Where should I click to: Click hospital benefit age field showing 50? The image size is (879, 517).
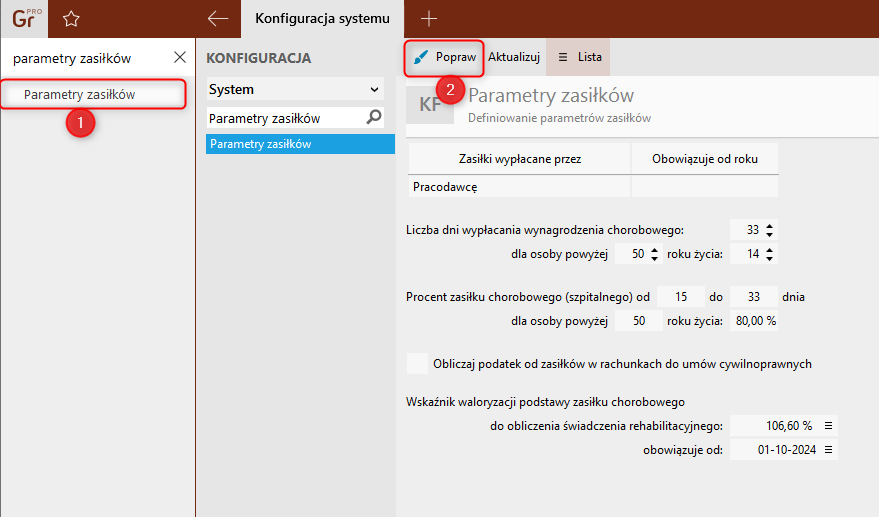pyautogui.click(x=639, y=321)
